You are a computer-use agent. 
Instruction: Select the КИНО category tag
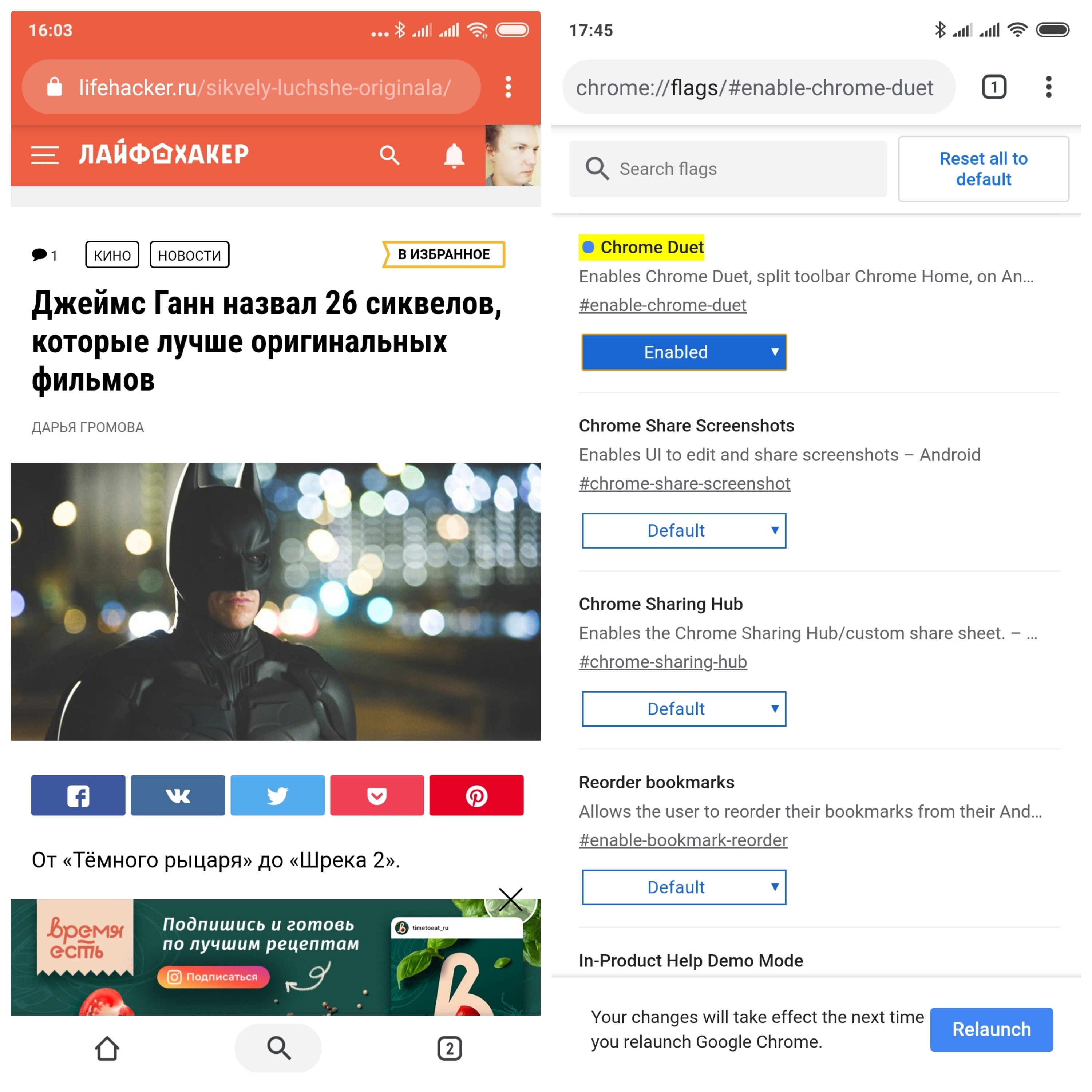pos(112,255)
